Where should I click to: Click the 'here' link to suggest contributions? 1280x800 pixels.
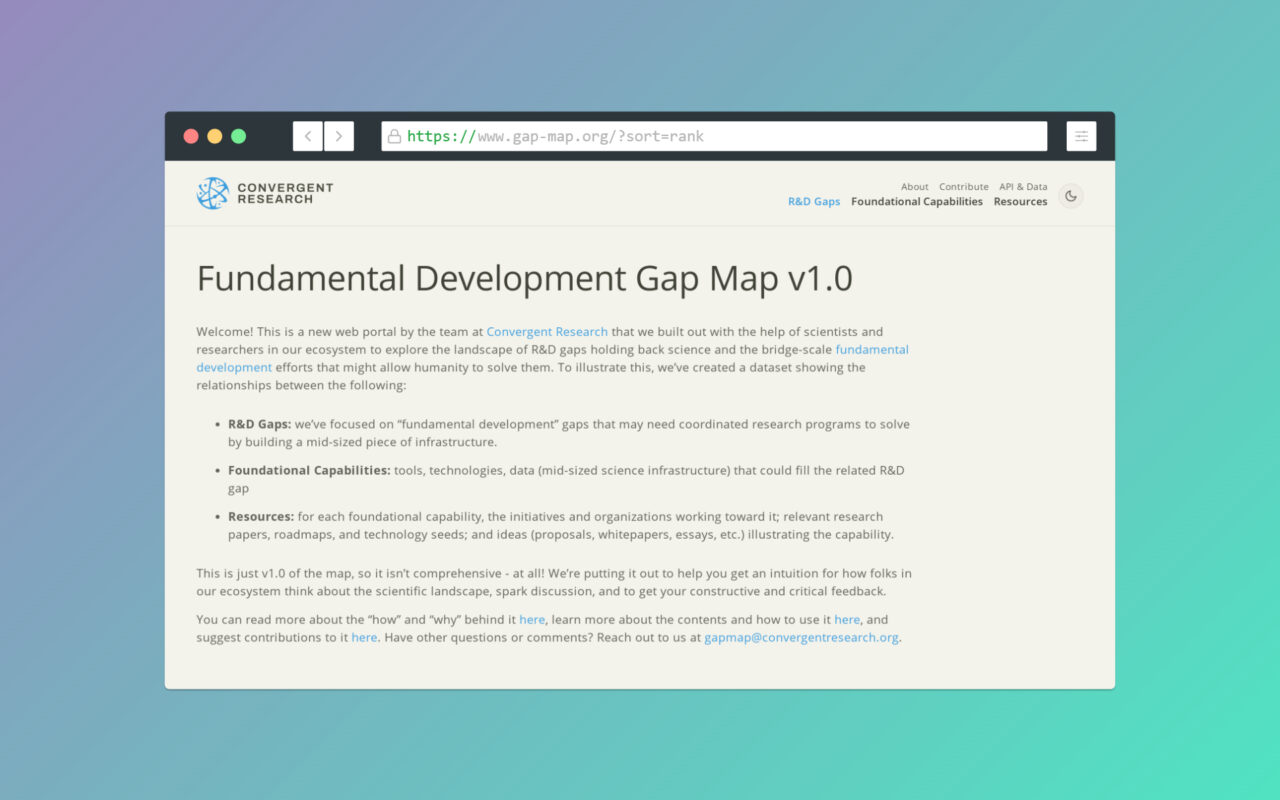pos(364,637)
